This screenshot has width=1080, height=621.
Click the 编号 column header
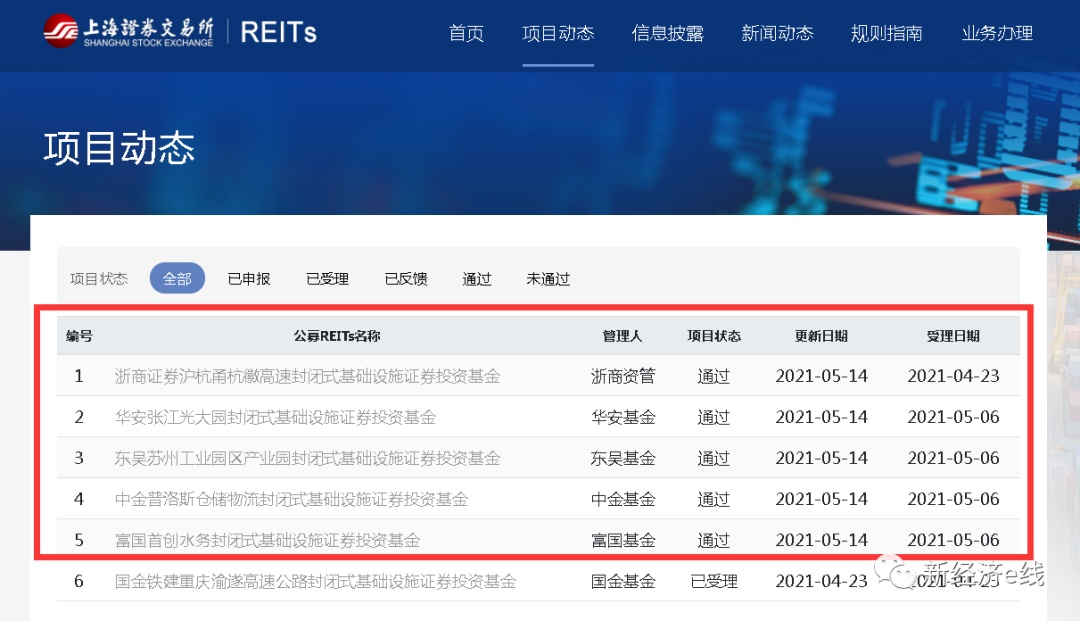pos(79,336)
